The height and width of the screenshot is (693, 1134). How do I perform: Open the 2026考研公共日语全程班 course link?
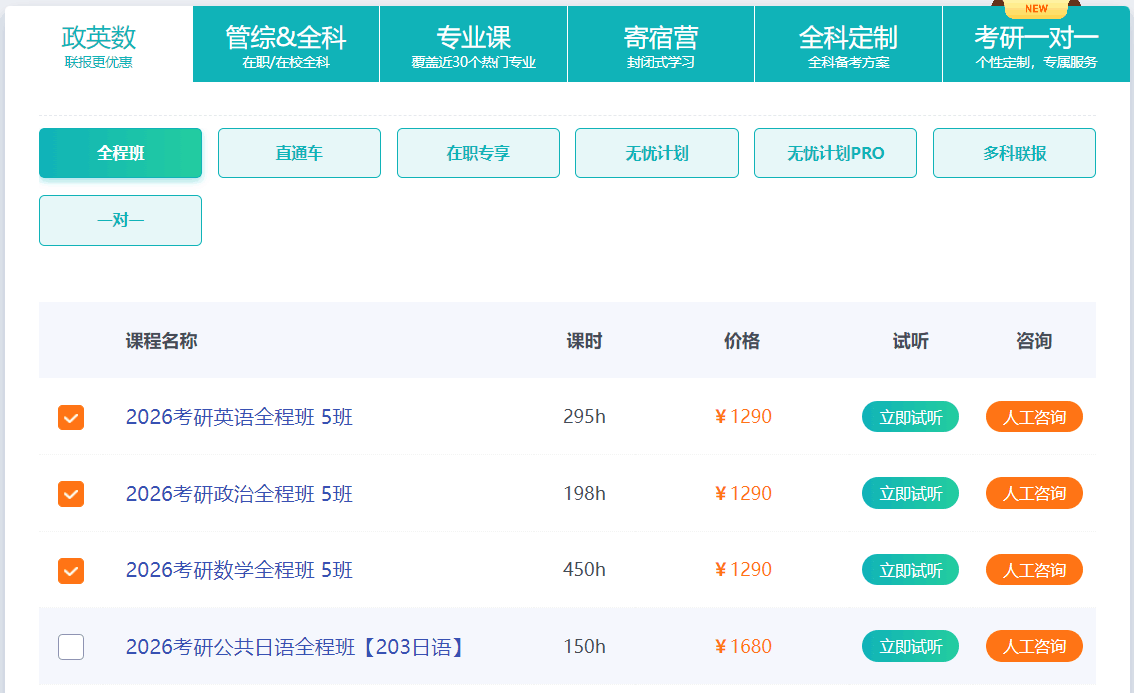click(296, 647)
